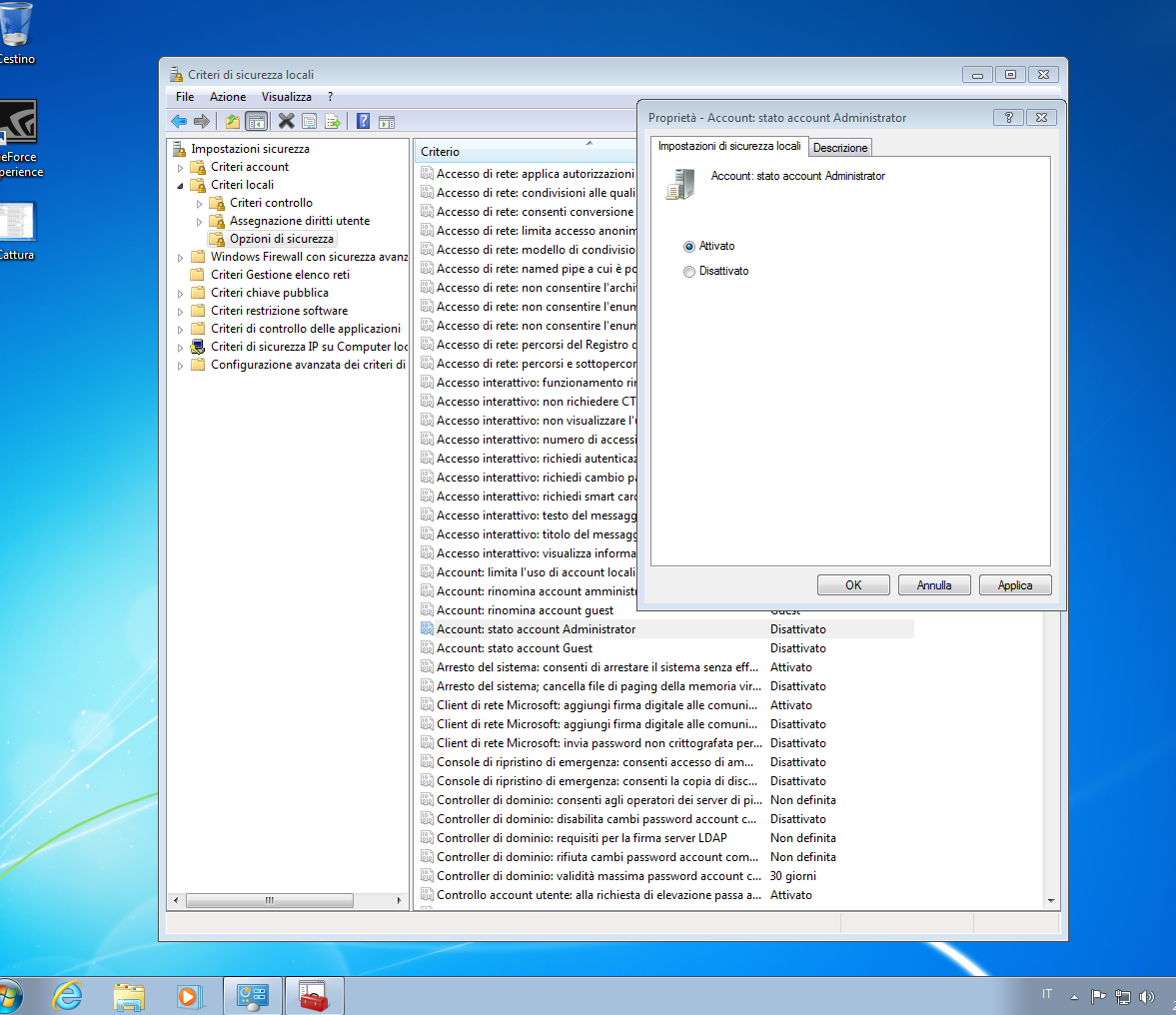This screenshot has width=1176, height=1015.
Task: Select the Attivato radio button
Action: click(689, 247)
